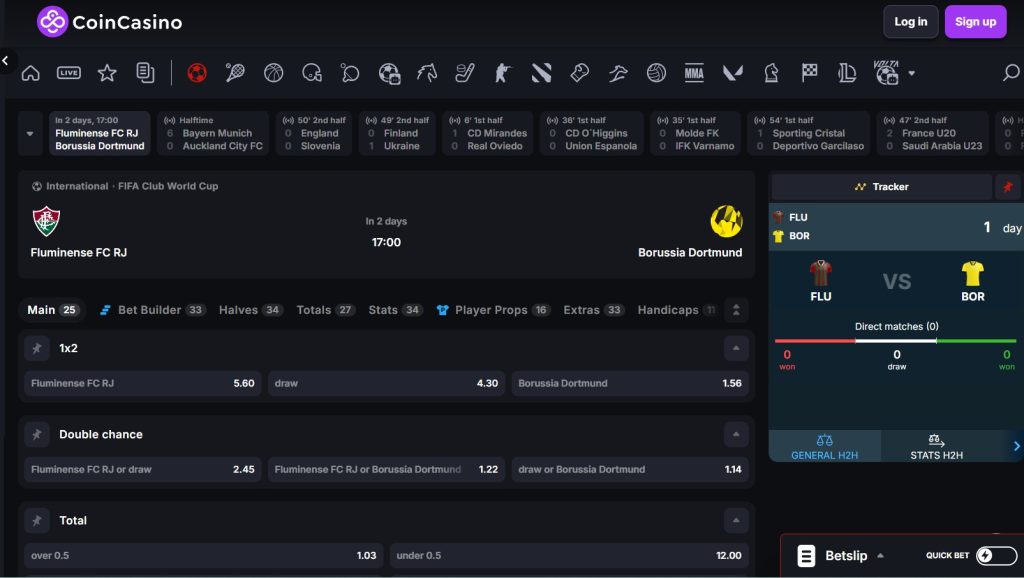Bet on Fluminense FC RJ at 5.60
1024x578 pixels.
click(x=142, y=383)
